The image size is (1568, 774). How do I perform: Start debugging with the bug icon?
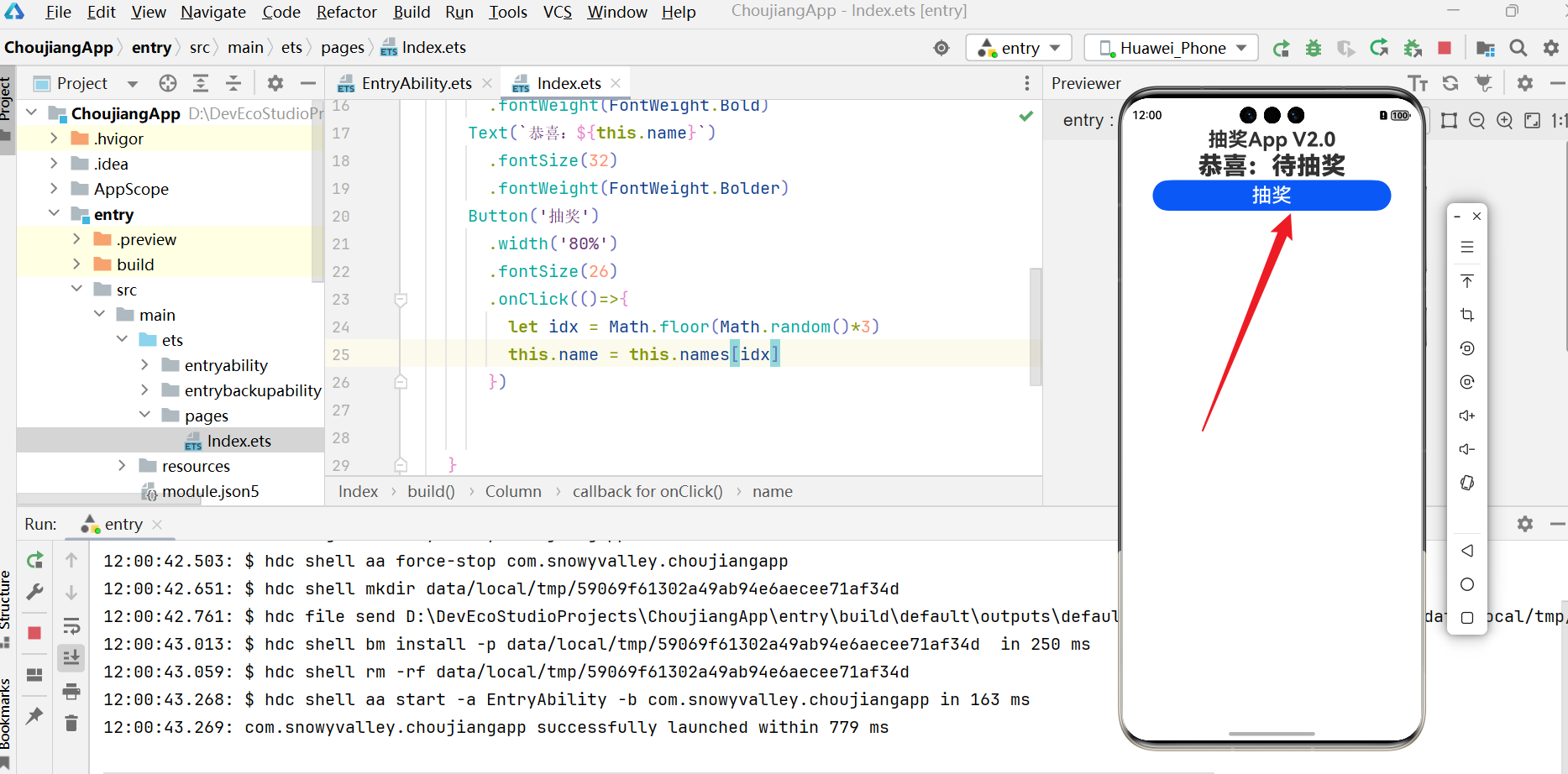click(x=1314, y=49)
